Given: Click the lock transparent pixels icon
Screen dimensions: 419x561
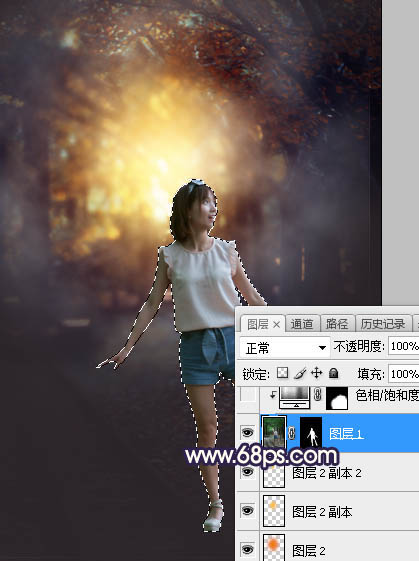Looking at the screenshot, I should pyautogui.click(x=282, y=373).
